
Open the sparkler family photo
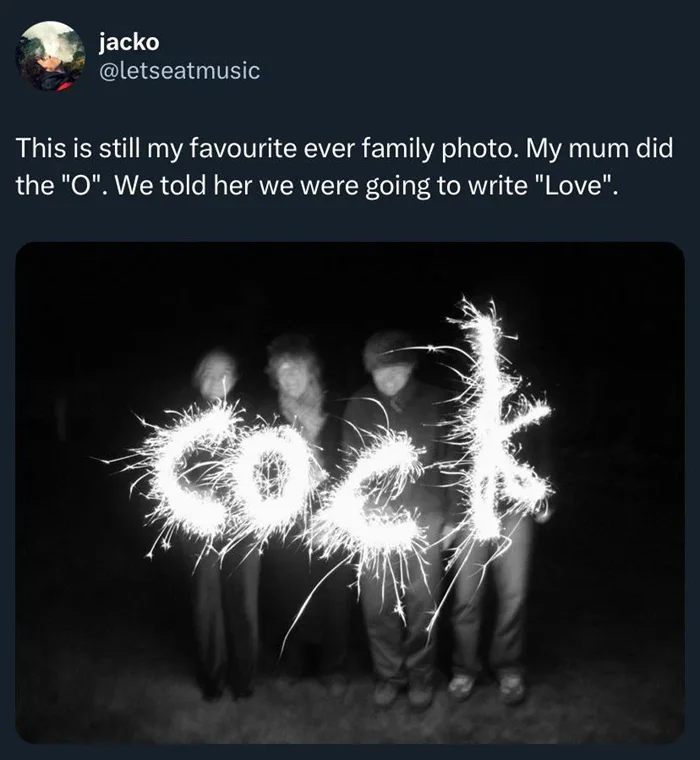[x=350, y=492]
